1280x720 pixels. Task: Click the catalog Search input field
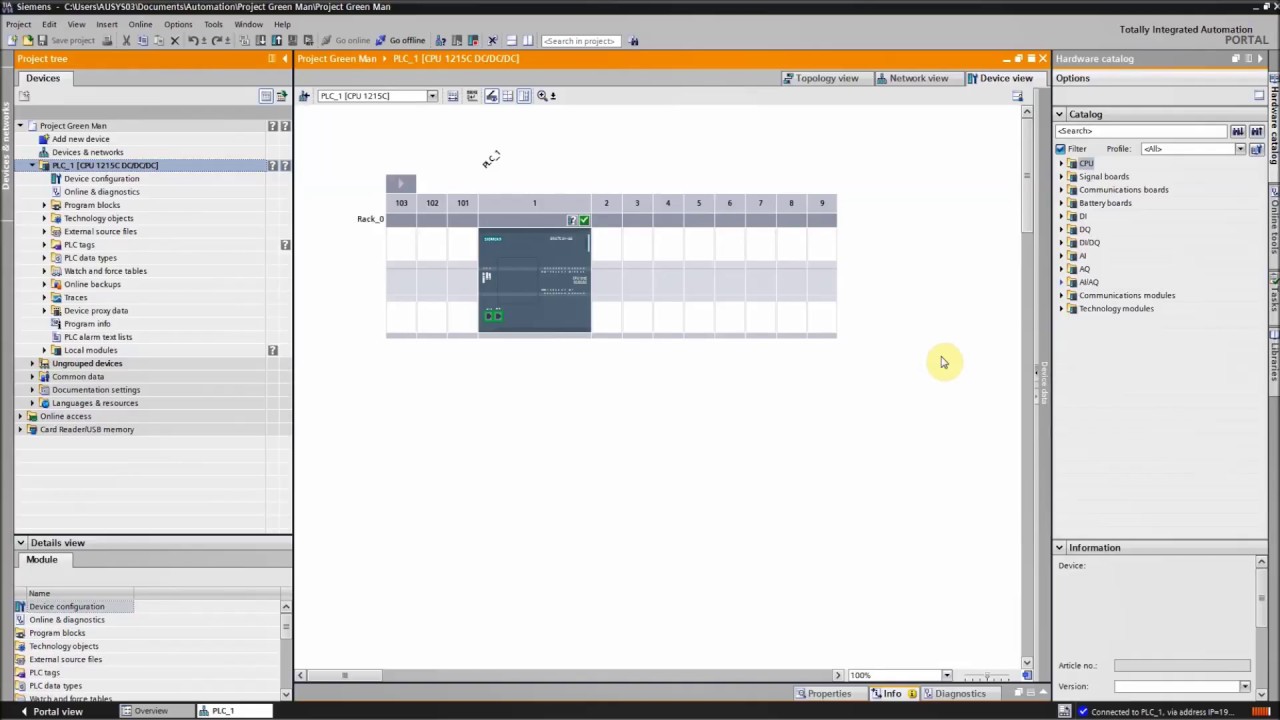1141,131
